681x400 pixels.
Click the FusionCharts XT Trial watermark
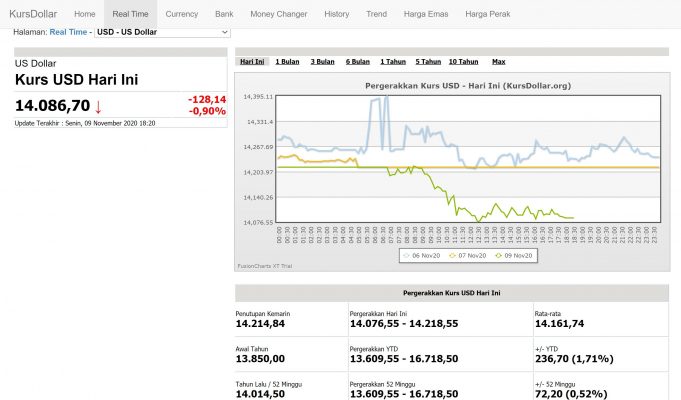(262, 266)
